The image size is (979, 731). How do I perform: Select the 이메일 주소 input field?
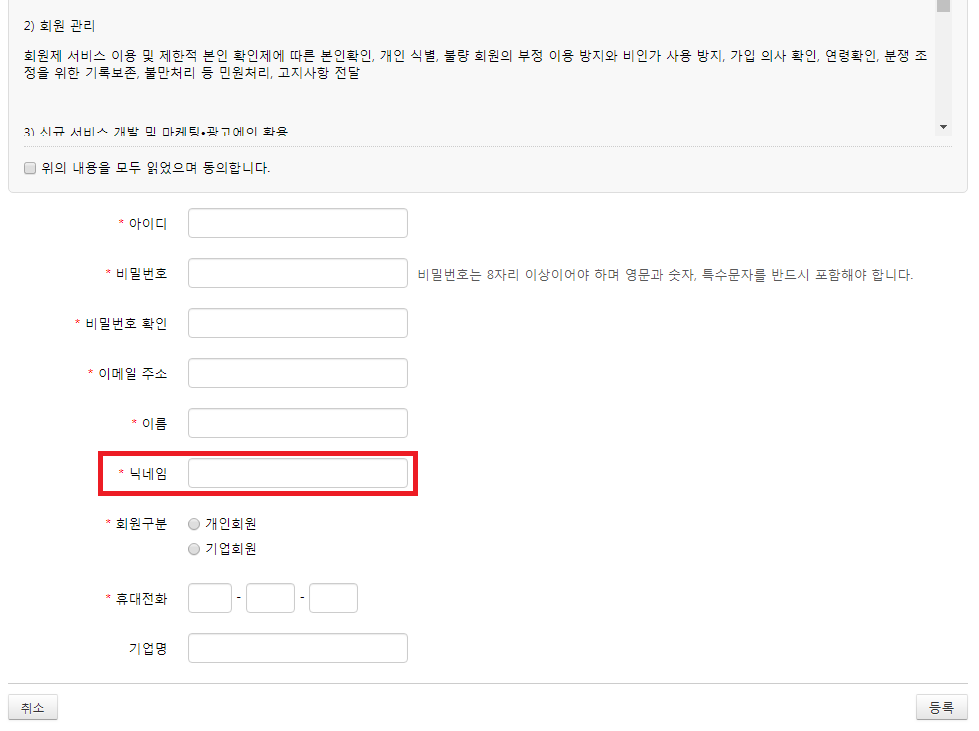[298, 373]
